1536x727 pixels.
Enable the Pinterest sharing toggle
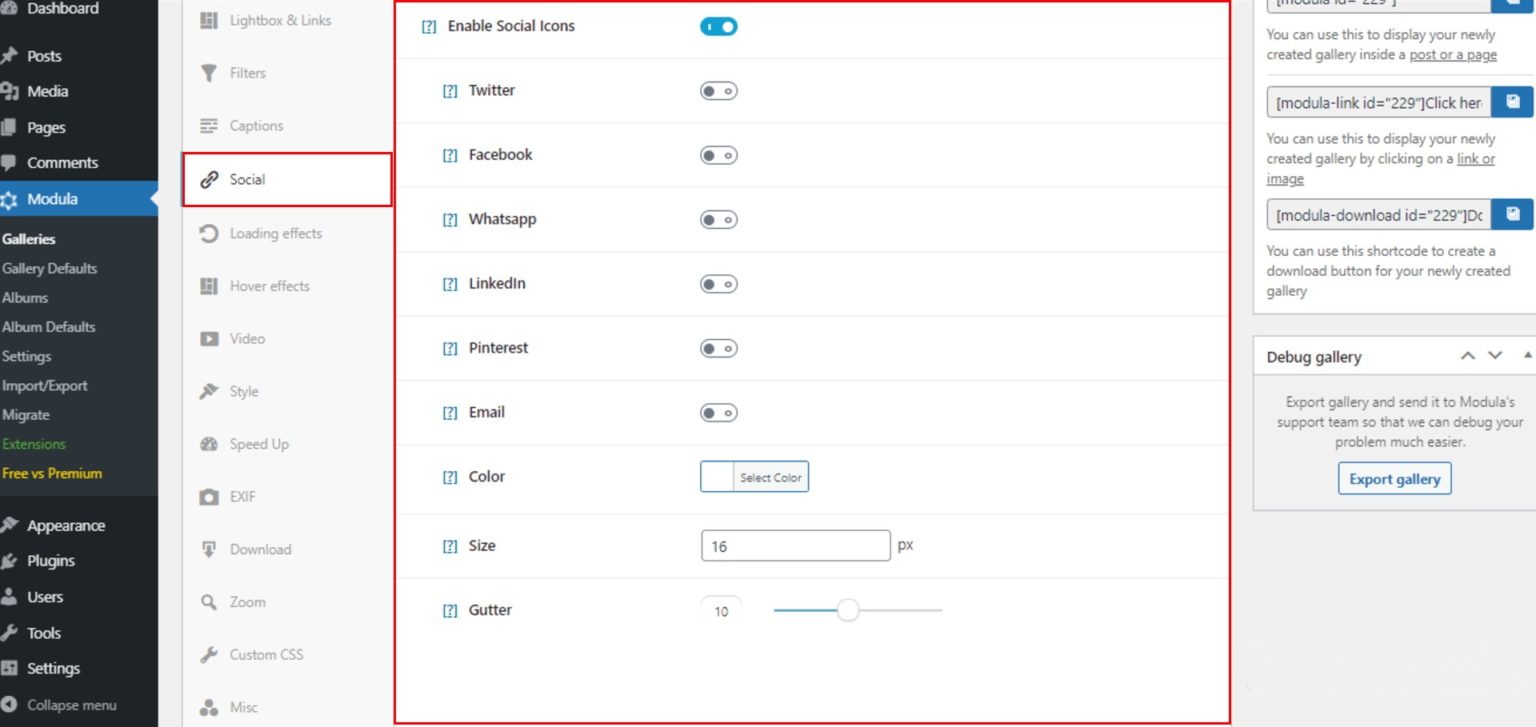coord(718,348)
